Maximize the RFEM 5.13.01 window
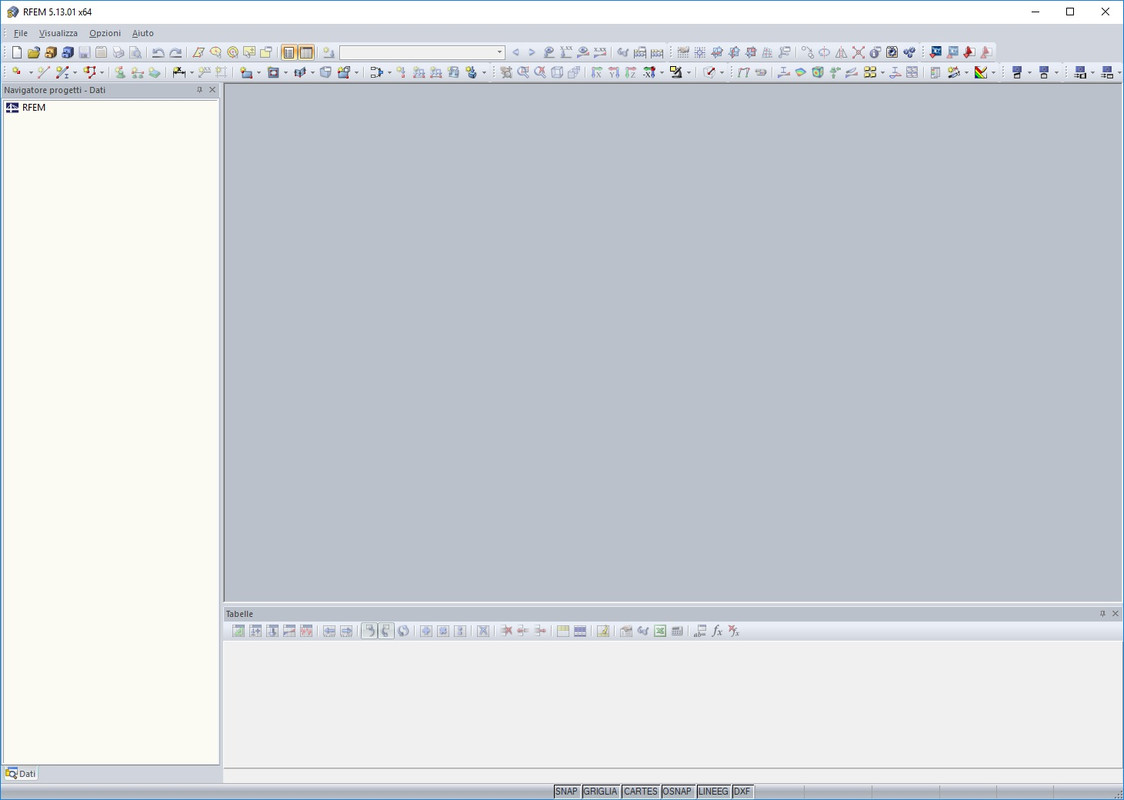 pyautogui.click(x=1070, y=11)
